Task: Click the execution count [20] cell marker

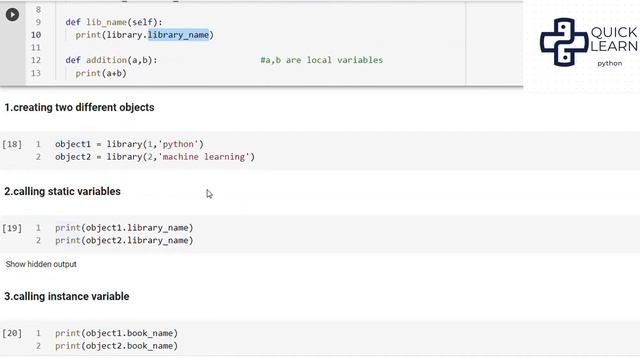Action: tap(12, 333)
